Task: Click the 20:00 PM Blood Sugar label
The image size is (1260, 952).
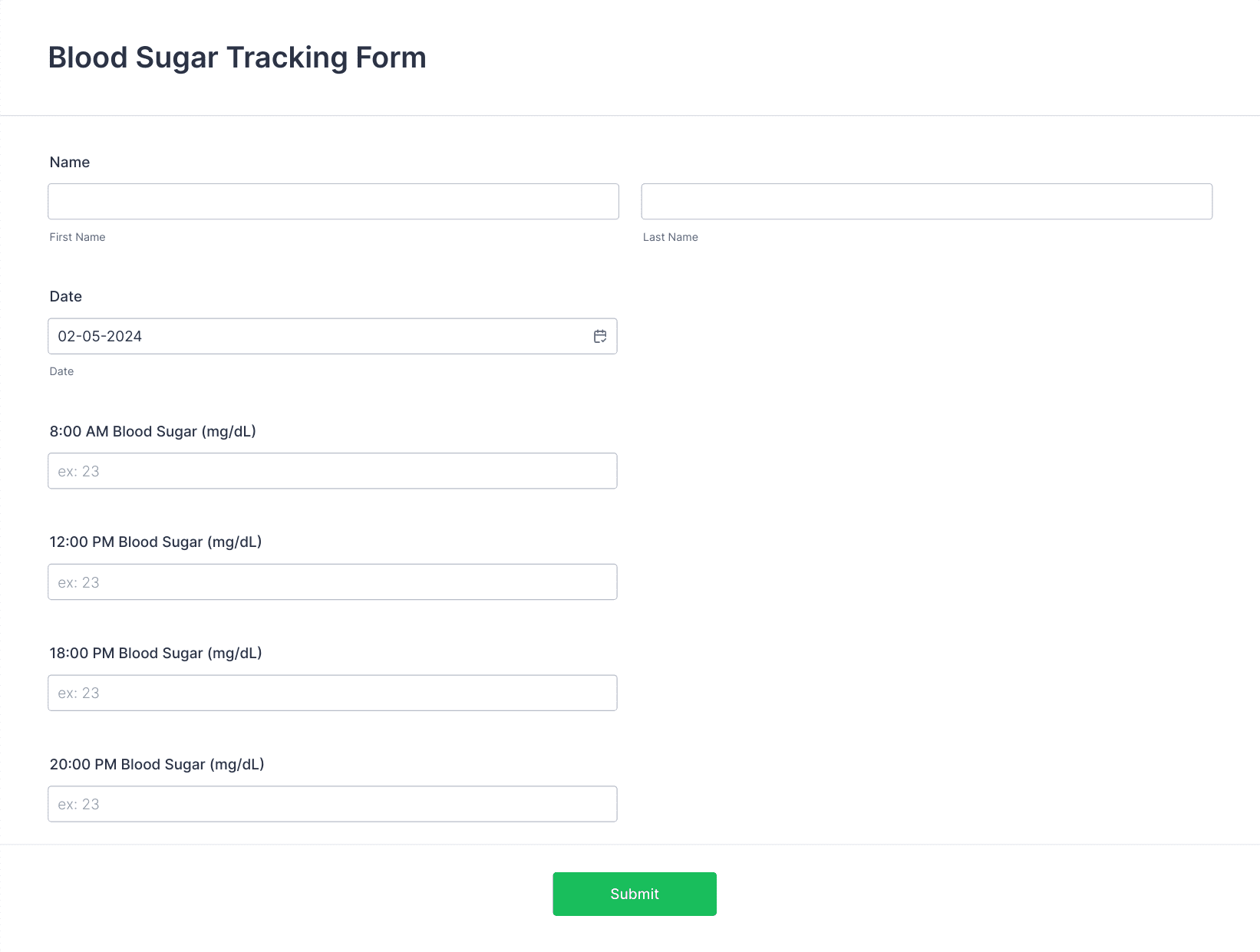Action: click(x=157, y=764)
